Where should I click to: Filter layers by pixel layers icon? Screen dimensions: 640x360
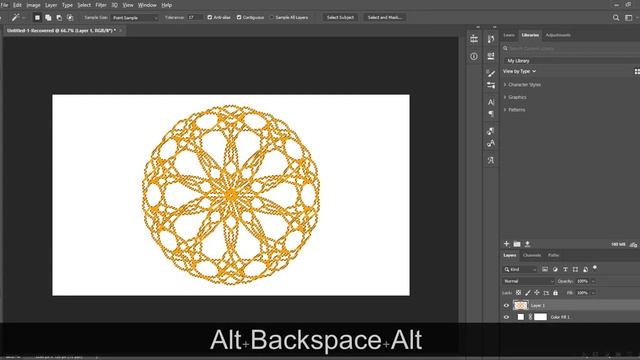pos(545,269)
